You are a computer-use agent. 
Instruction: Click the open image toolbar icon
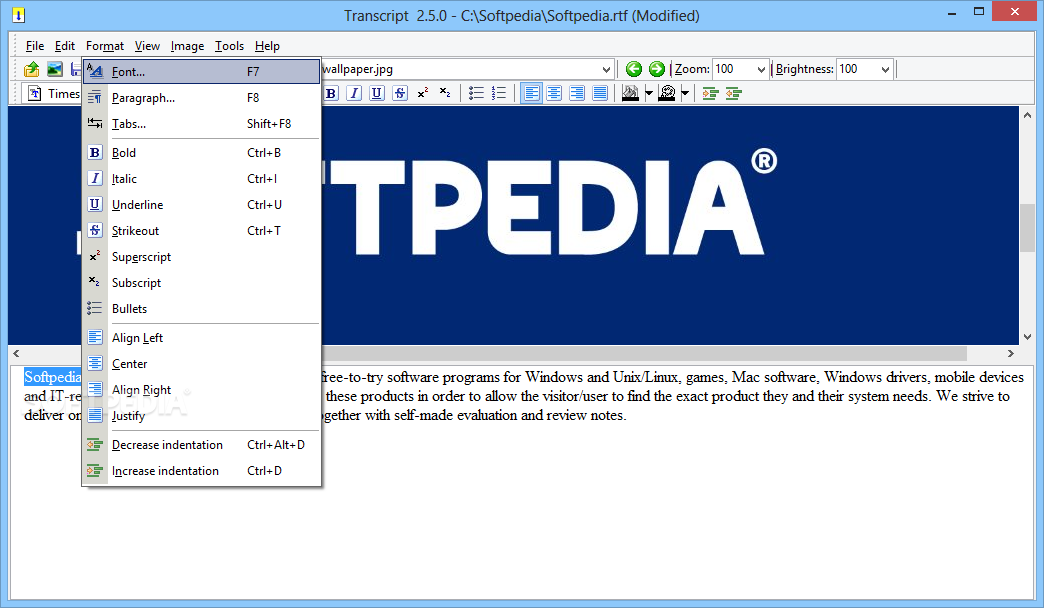coord(55,69)
